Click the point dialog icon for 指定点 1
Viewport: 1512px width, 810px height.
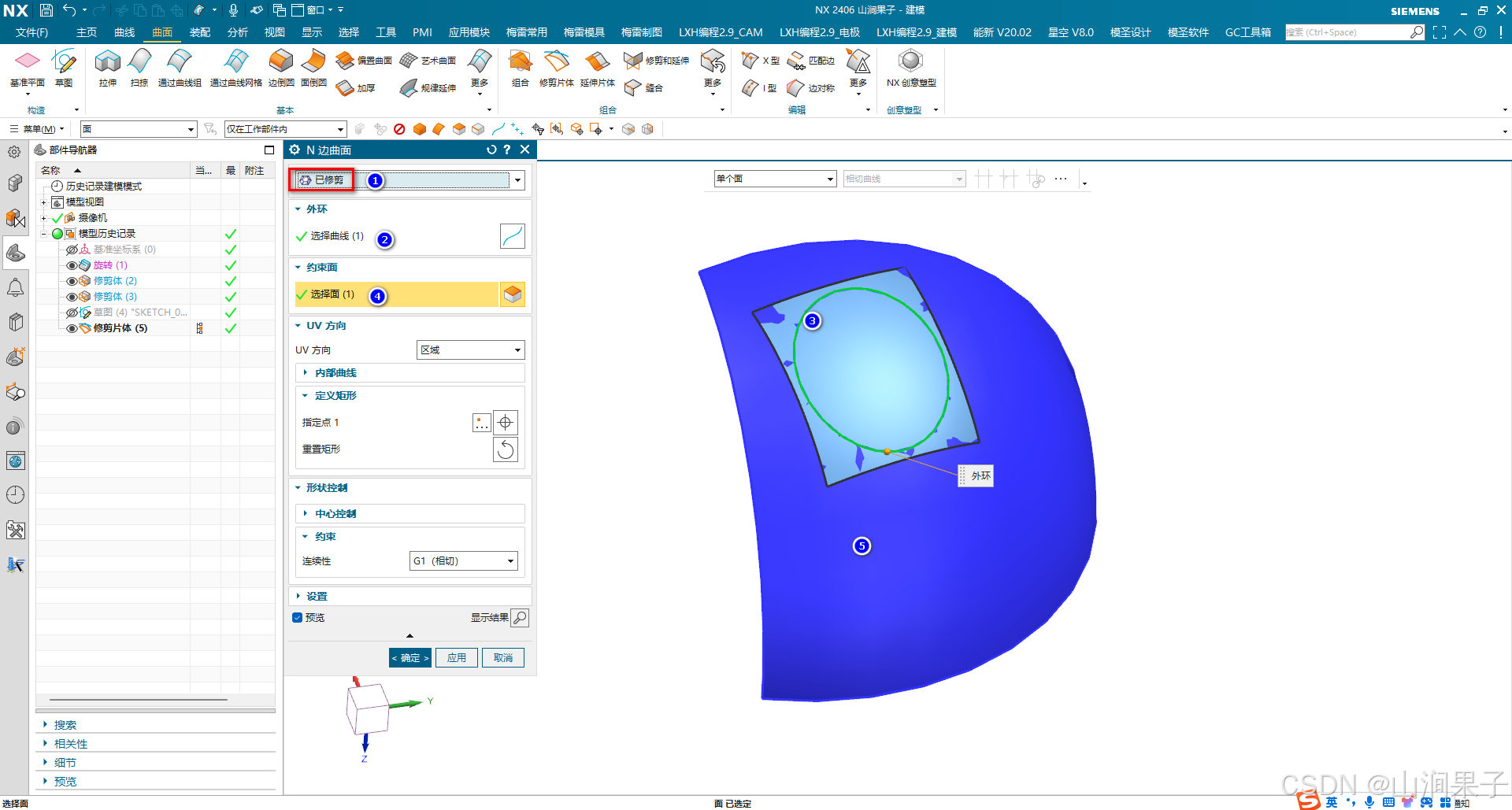coord(482,423)
